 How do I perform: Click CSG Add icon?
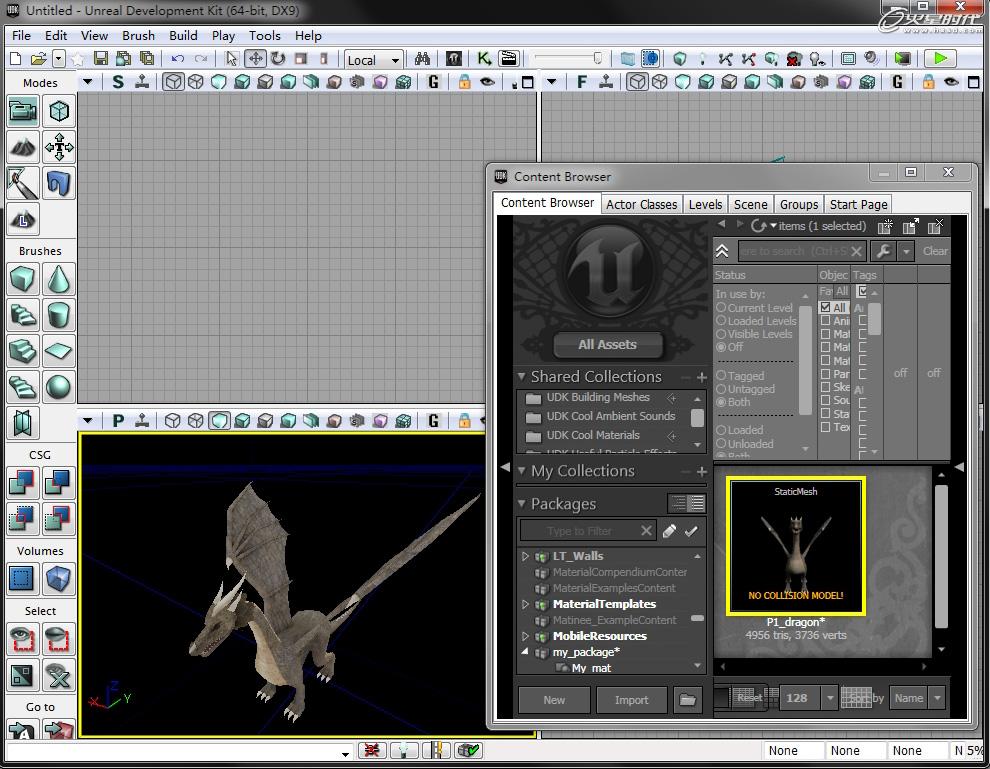(x=23, y=482)
